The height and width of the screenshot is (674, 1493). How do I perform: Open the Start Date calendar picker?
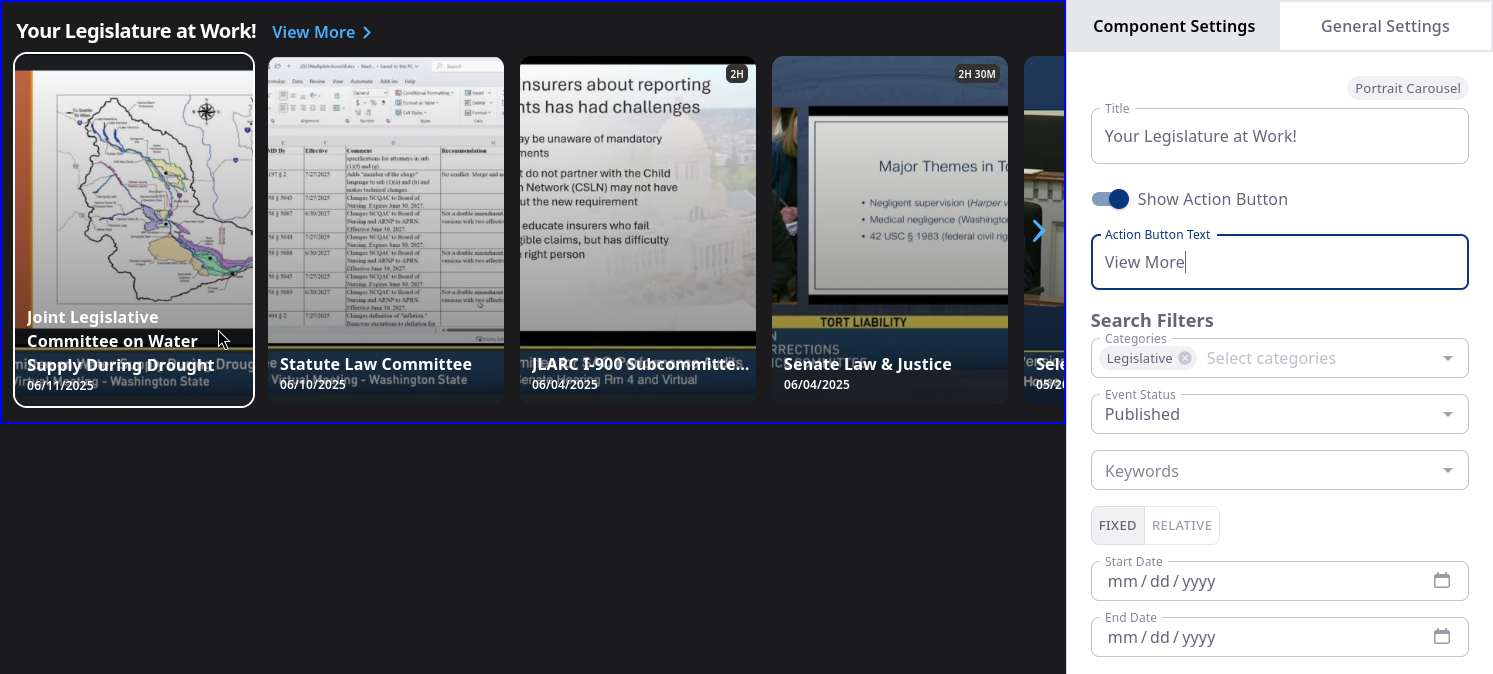(x=1442, y=581)
